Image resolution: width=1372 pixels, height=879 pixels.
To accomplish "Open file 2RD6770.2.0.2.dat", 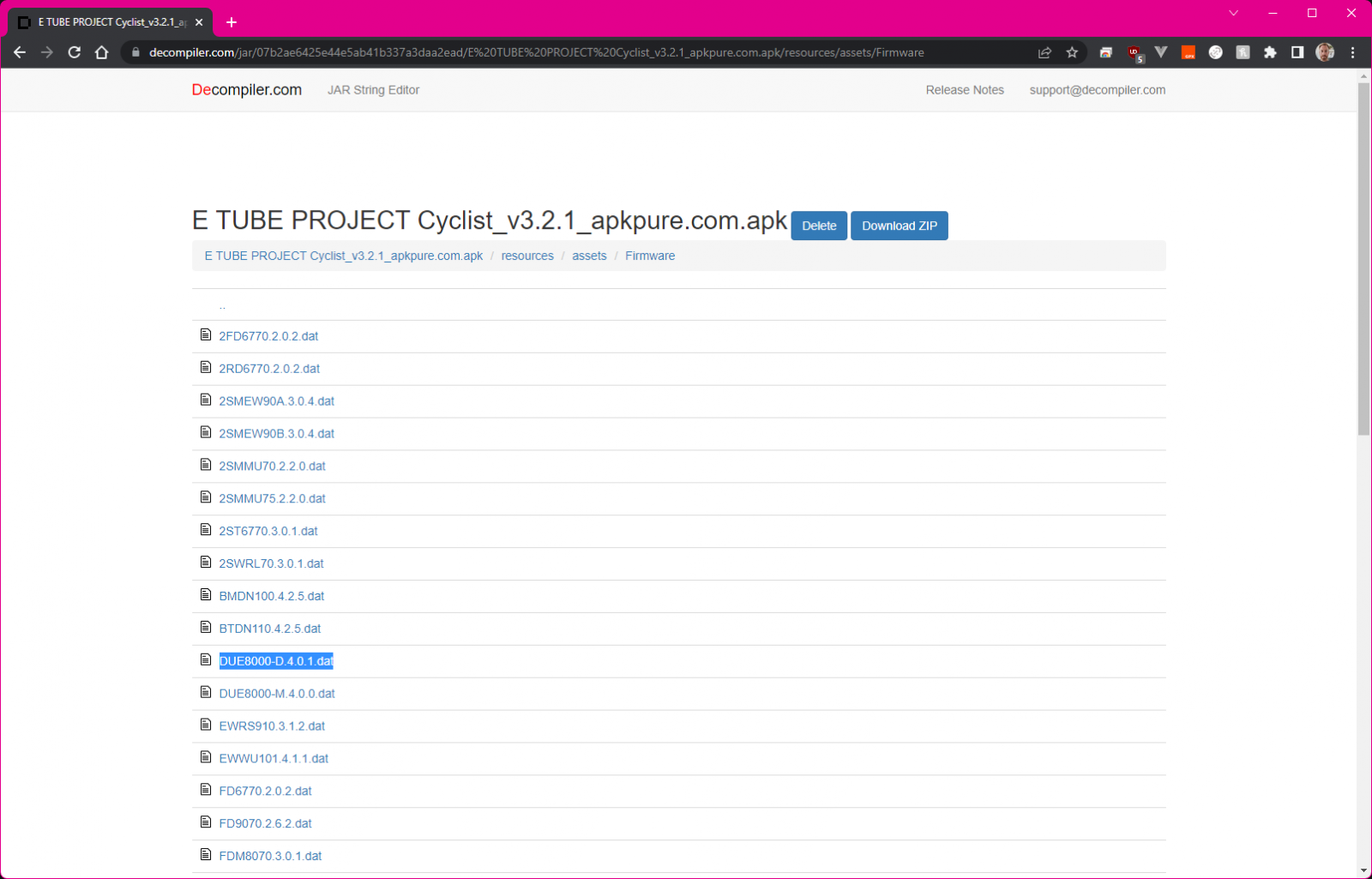I will pos(269,369).
